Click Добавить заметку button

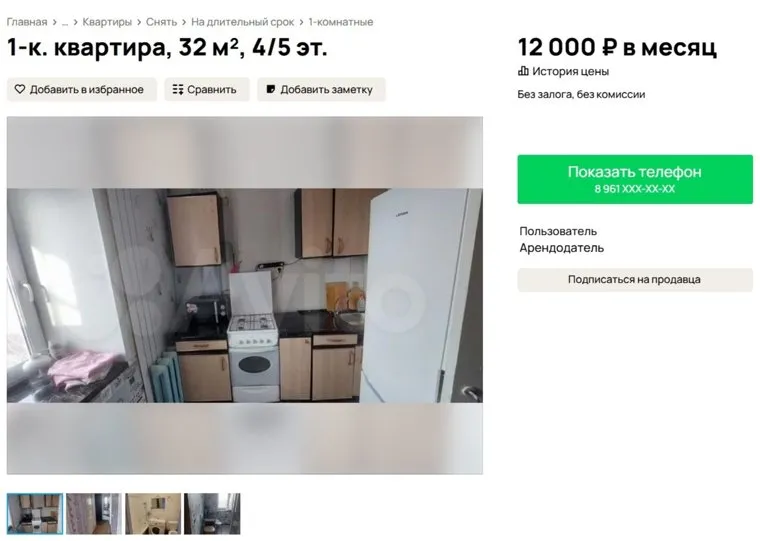point(321,89)
